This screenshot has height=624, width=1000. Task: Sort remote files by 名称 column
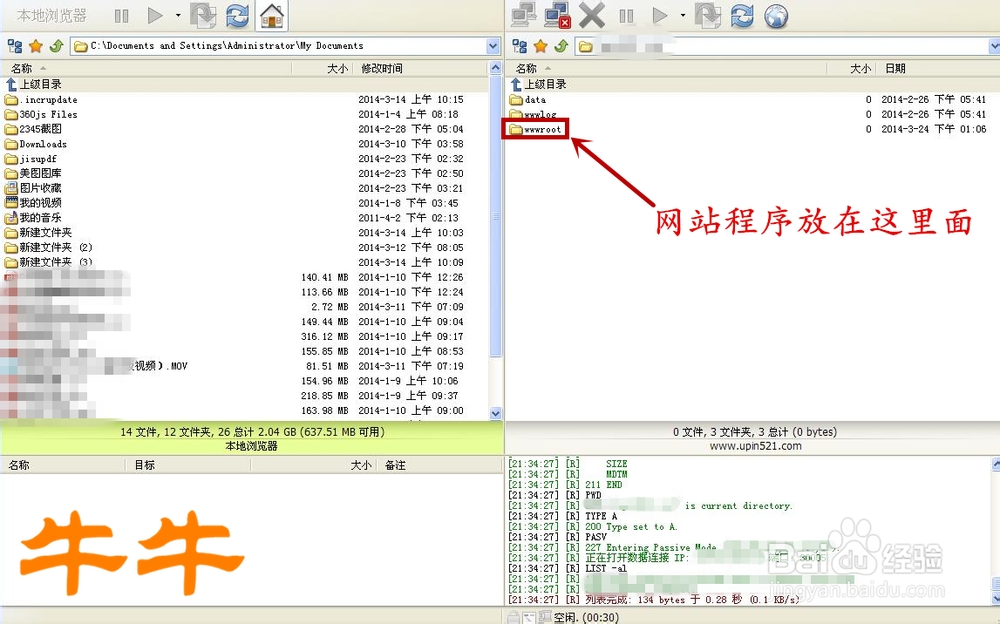pyautogui.click(x=526, y=68)
